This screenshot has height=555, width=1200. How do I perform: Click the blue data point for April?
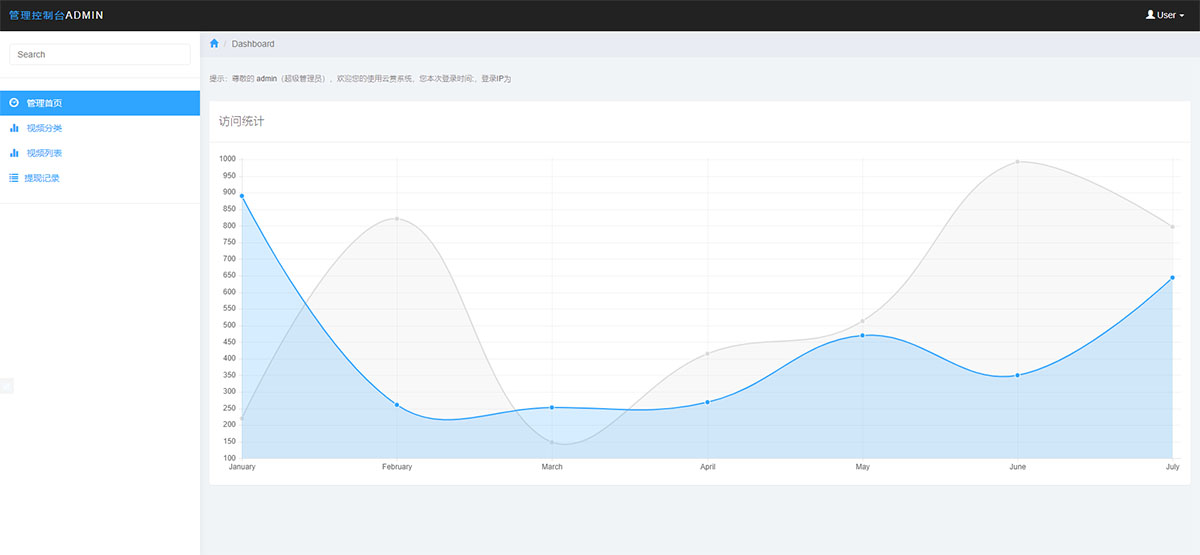(707, 402)
